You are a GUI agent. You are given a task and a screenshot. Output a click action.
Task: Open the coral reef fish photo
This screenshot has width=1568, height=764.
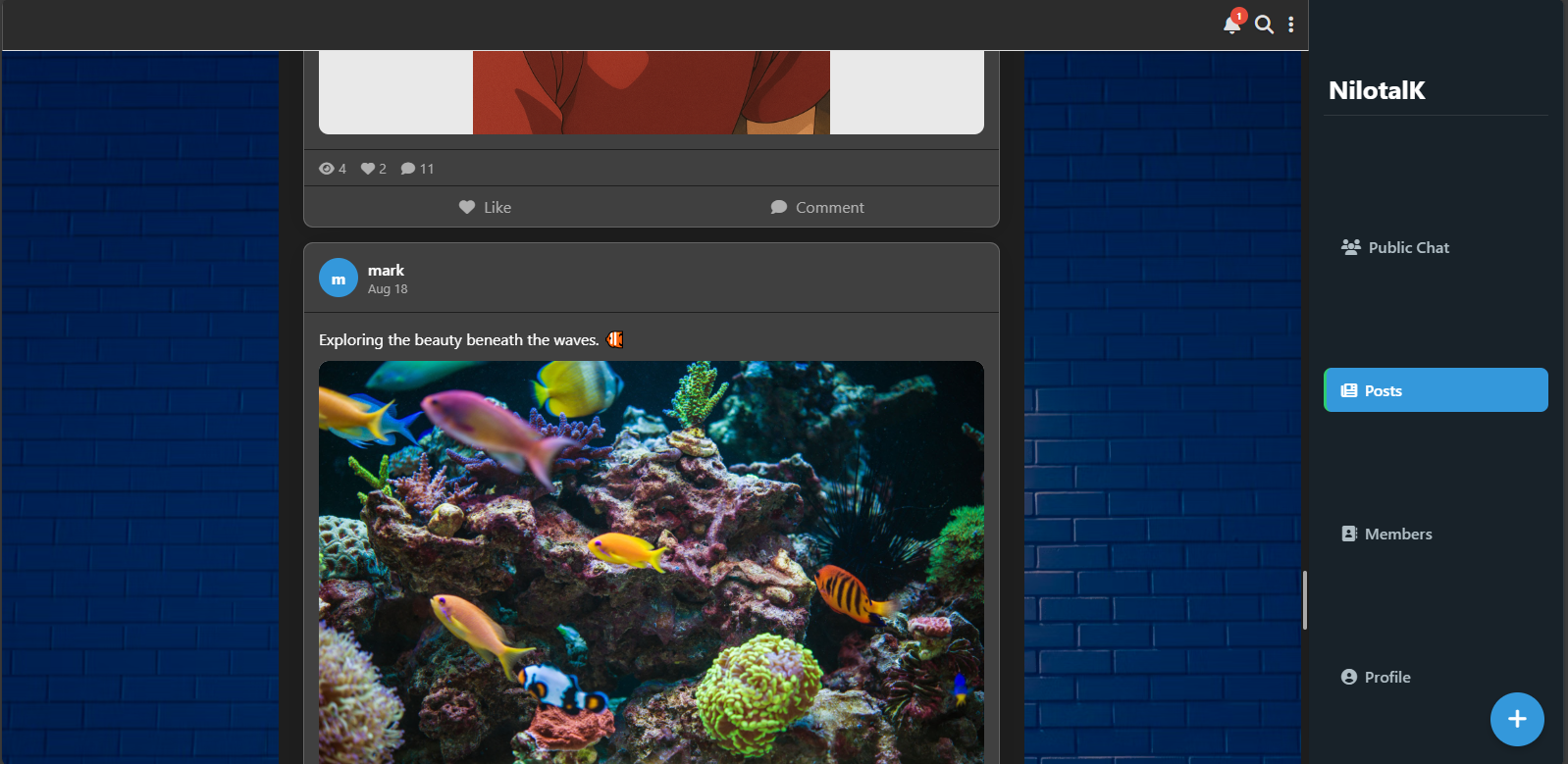652,562
